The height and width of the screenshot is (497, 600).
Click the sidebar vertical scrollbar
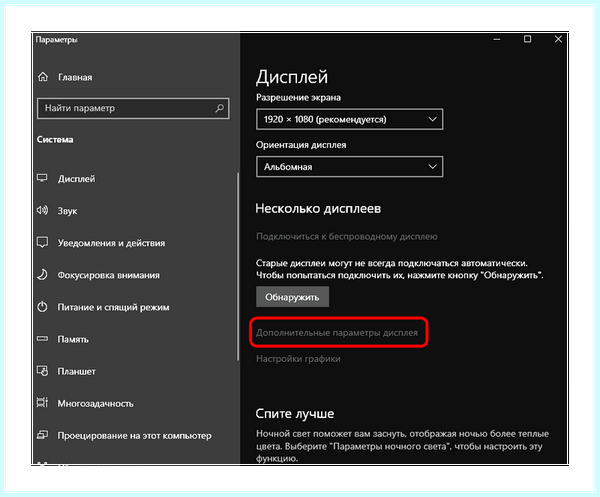tap(238, 266)
